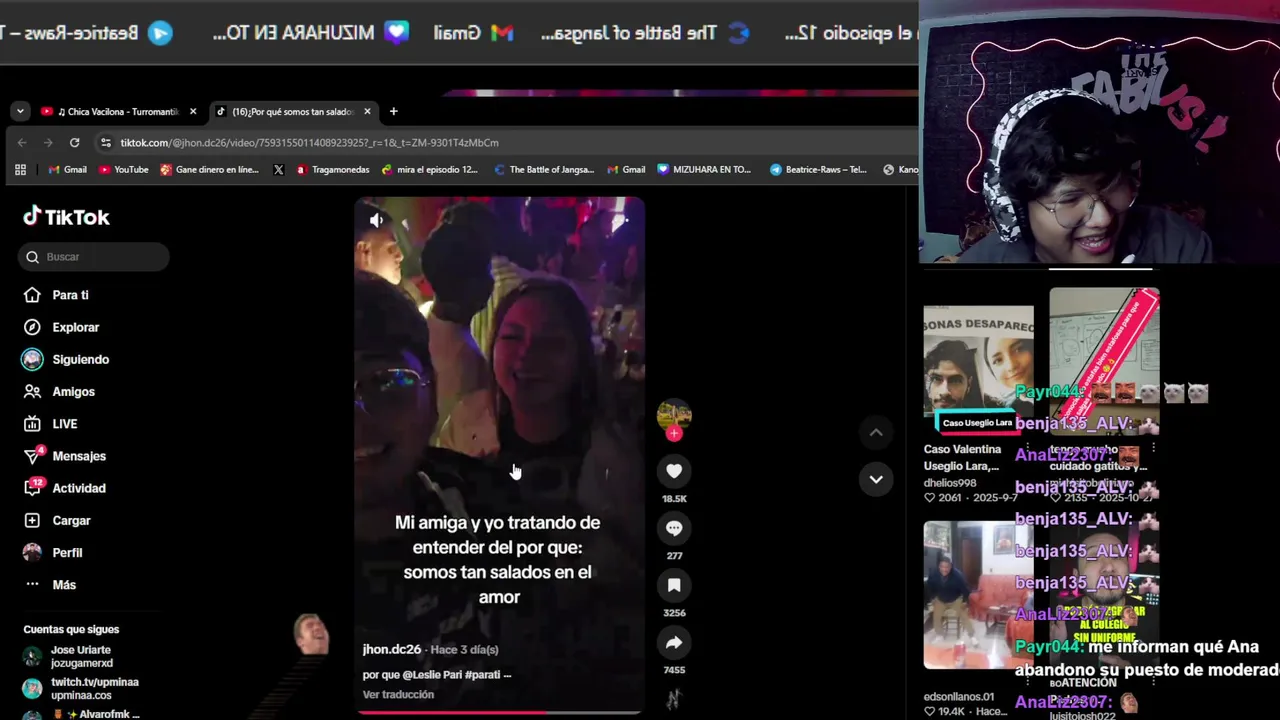
Task: Open The Battle of Jangsa bookmark
Action: point(544,170)
